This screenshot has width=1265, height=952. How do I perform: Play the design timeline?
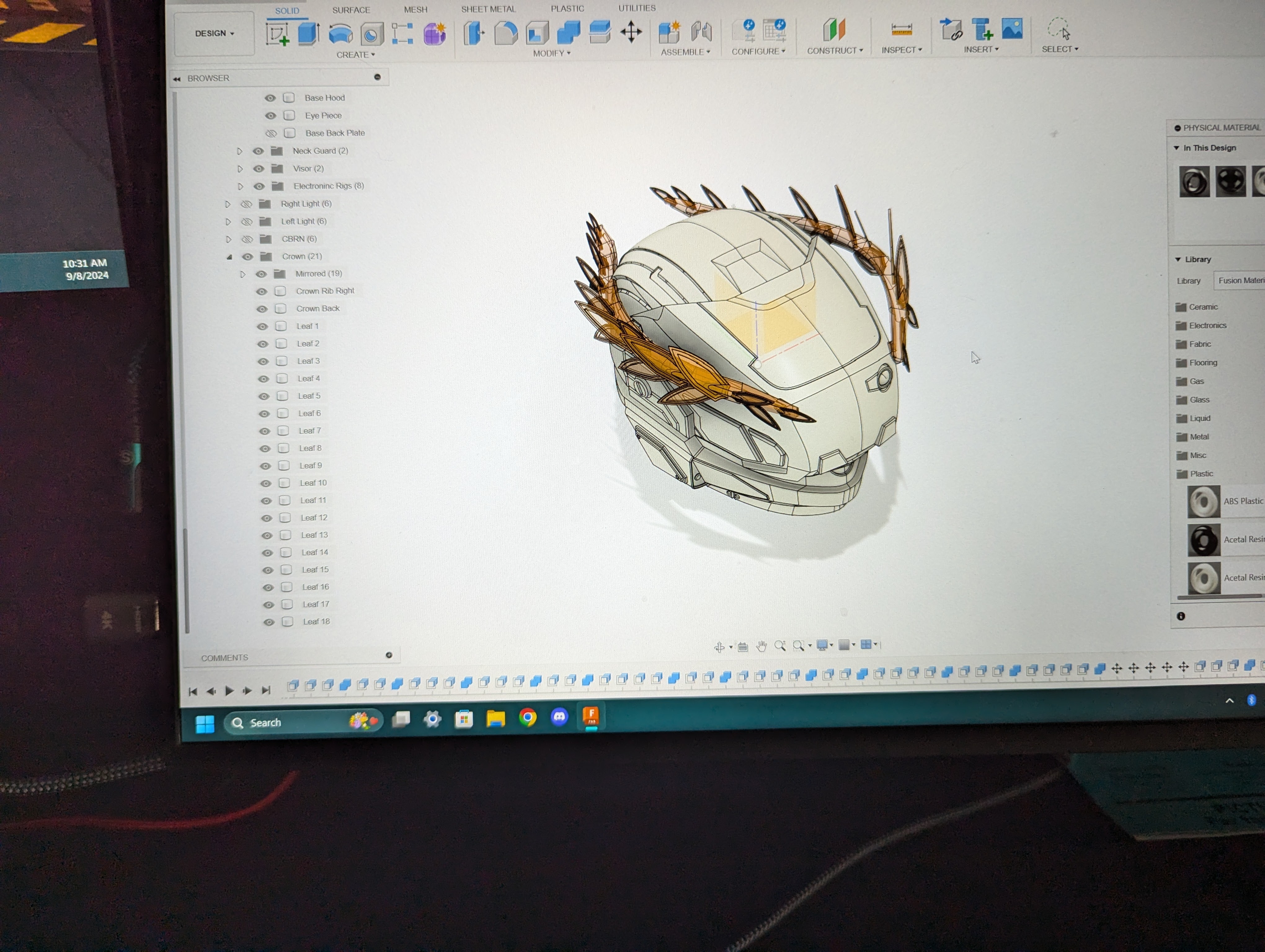click(229, 691)
